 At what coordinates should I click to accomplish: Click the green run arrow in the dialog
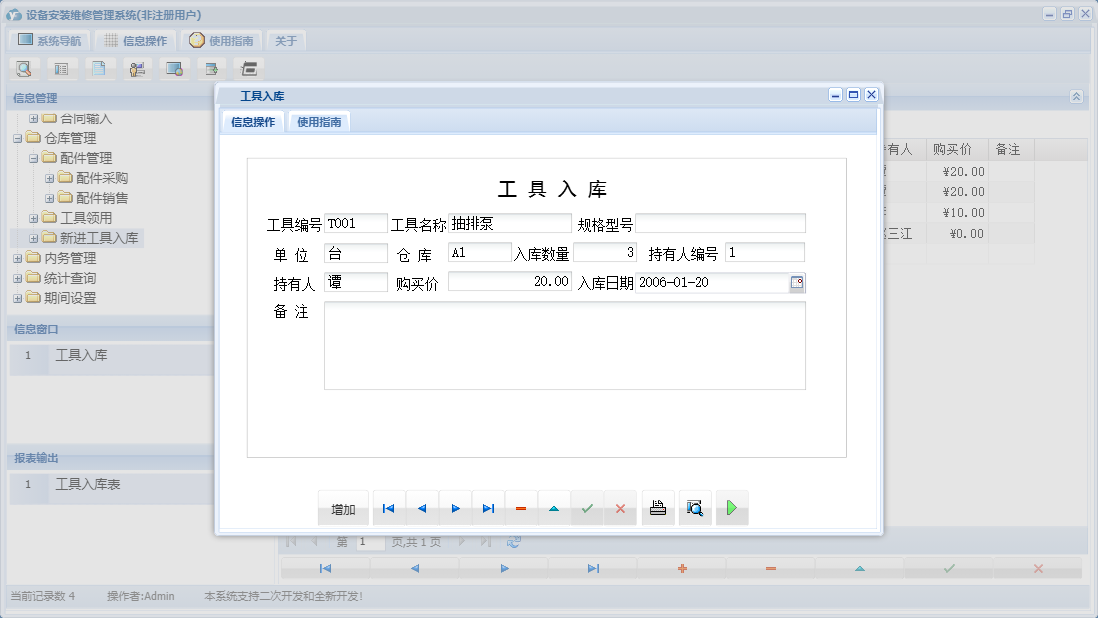tap(731, 508)
